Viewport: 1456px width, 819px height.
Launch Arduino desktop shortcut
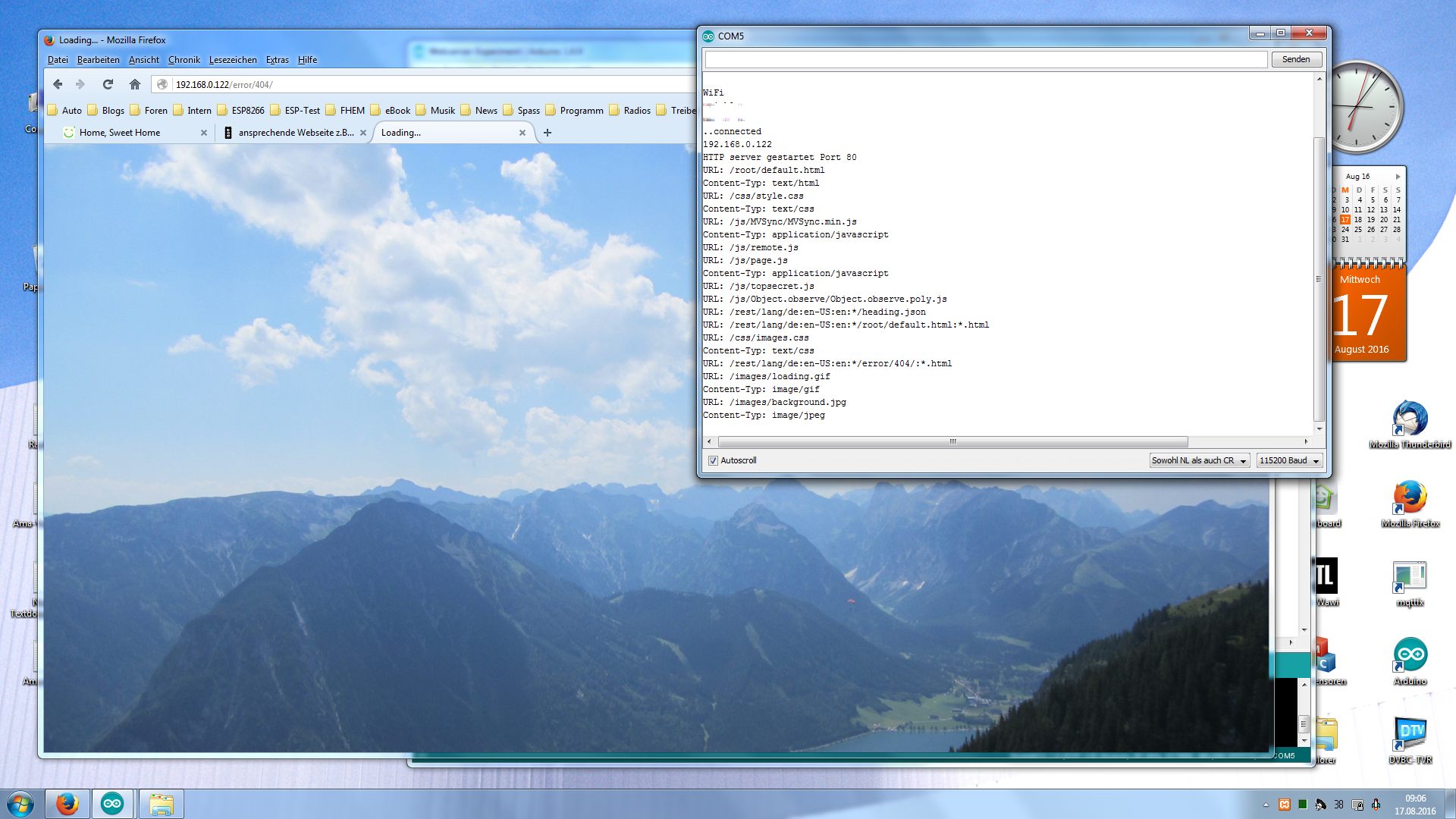[1410, 661]
